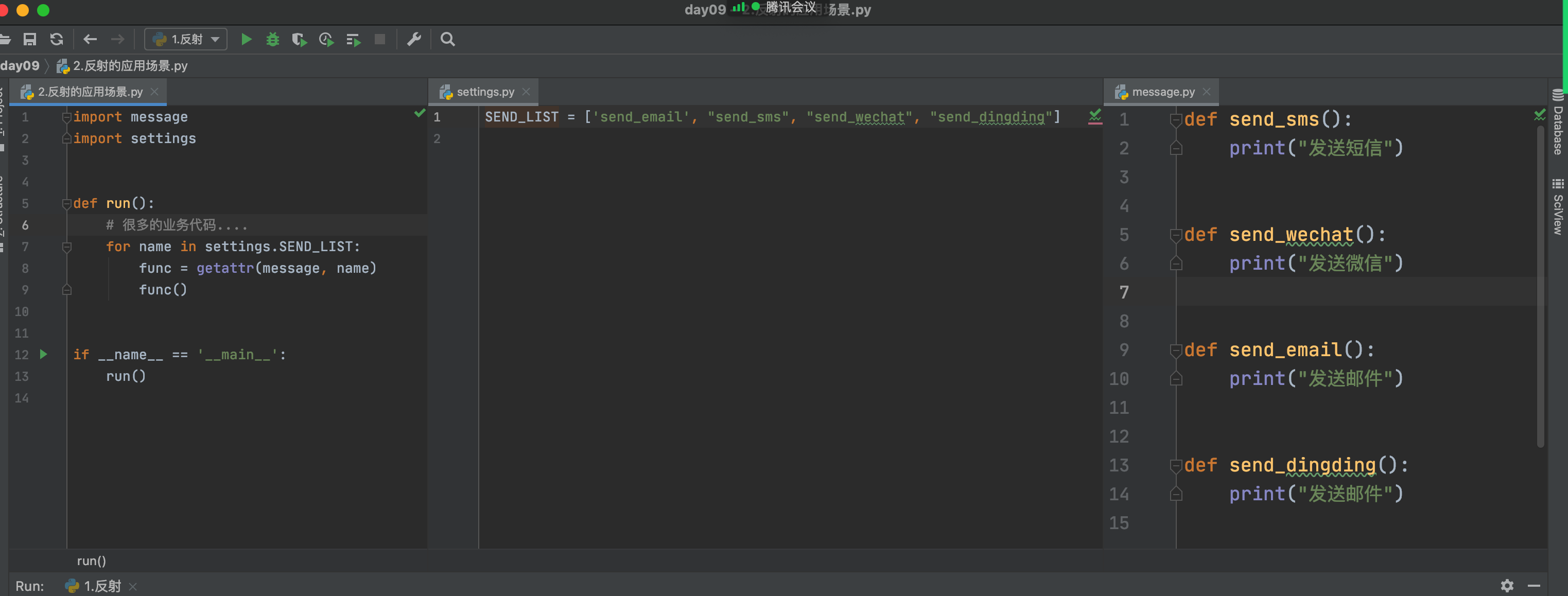1568x596 pixels.
Task: Collapse the send_sms function fold marker
Action: tap(1176, 120)
